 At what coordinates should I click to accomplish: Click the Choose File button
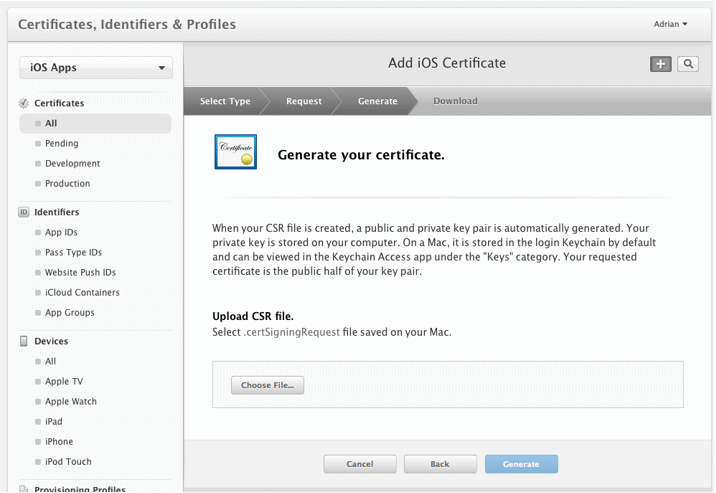pos(267,385)
